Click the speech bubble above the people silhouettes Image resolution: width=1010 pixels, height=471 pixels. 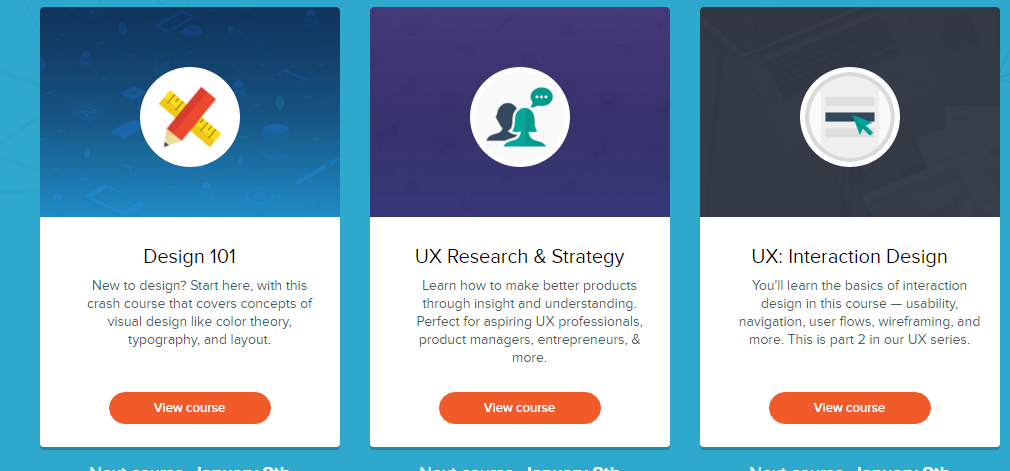tap(541, 98)
